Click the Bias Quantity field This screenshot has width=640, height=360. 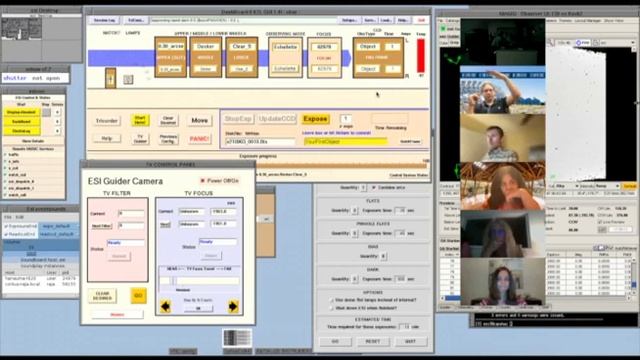pyautogui.click(x=383, y=256)
